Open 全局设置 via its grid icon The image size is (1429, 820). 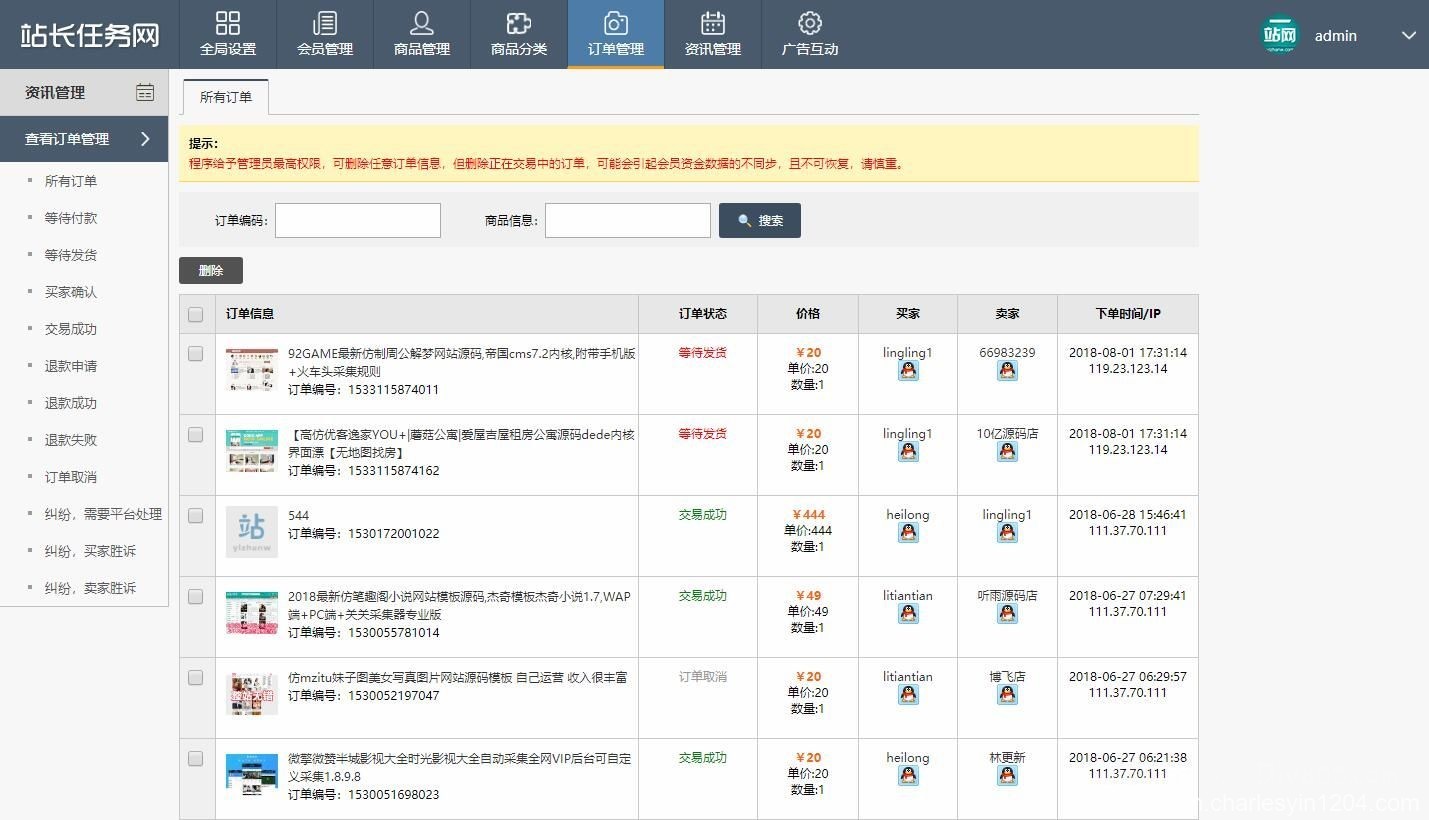click(228, 22)
